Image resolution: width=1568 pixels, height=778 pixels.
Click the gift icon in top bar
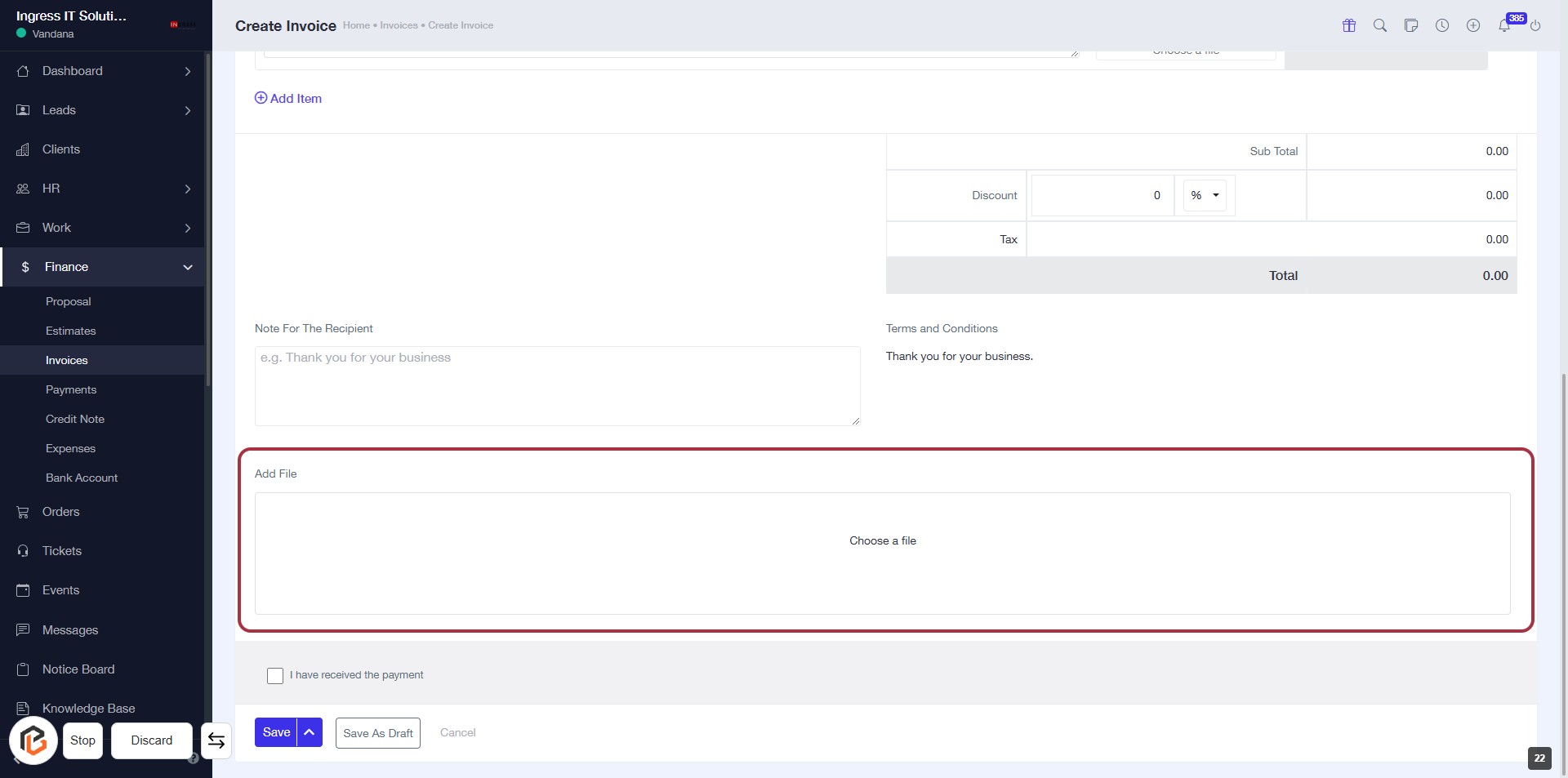(x=1349, y=25)
